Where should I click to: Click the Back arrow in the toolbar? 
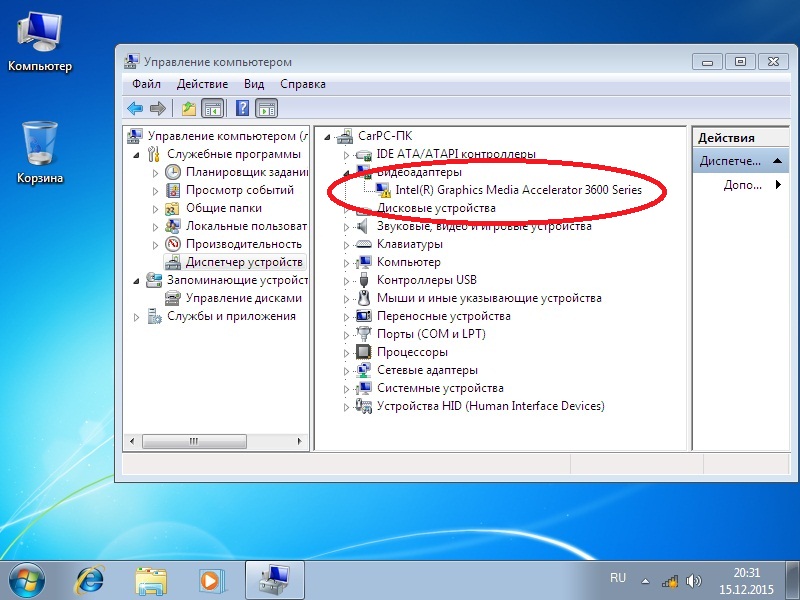coord(135,108)
